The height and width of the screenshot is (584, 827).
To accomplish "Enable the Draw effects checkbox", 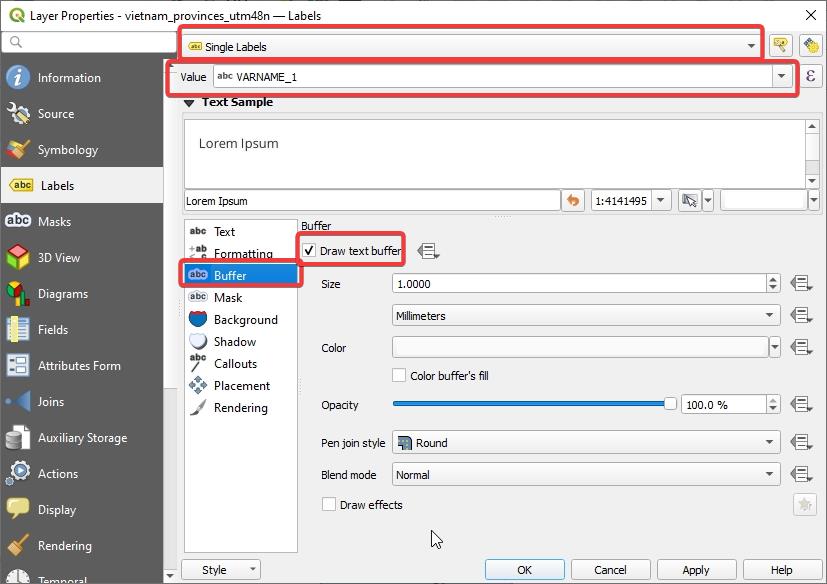I will pyautogui.click(x=329, y=505).
